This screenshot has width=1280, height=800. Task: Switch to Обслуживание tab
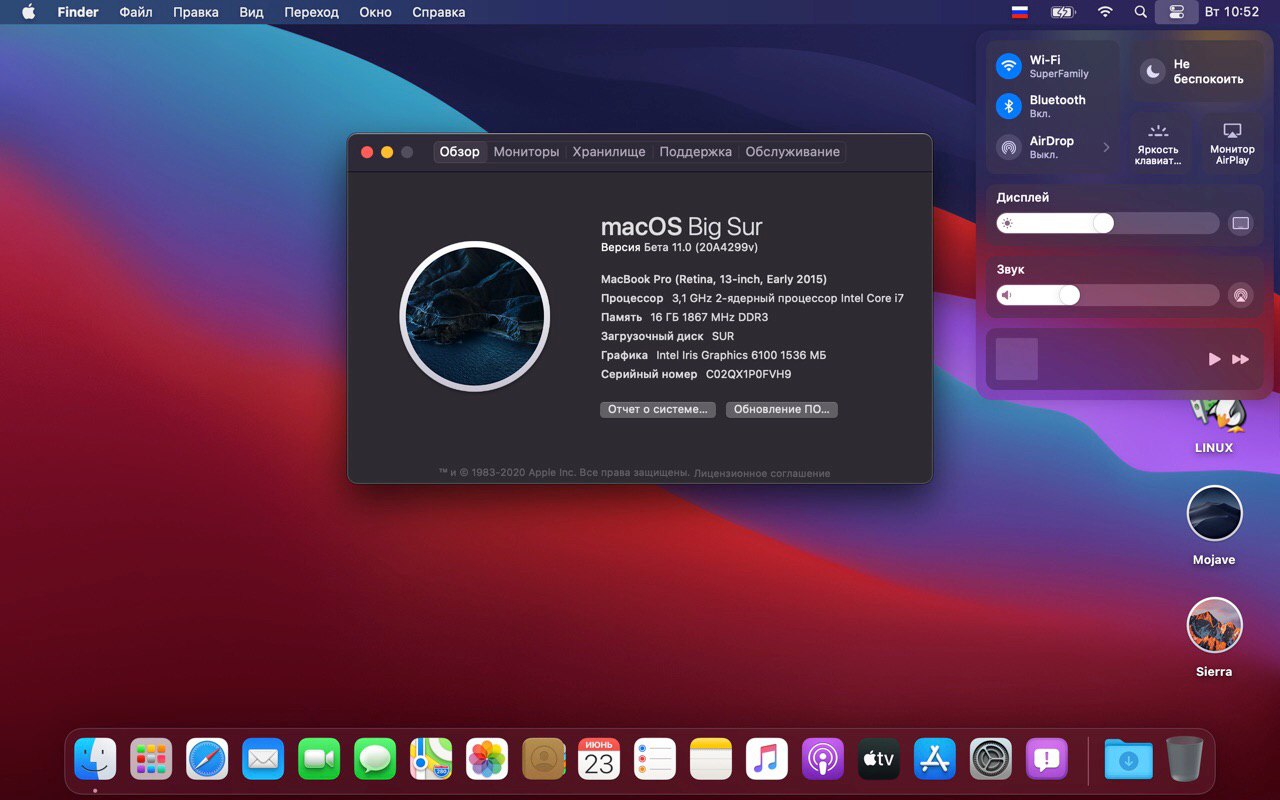pos(793,152)
